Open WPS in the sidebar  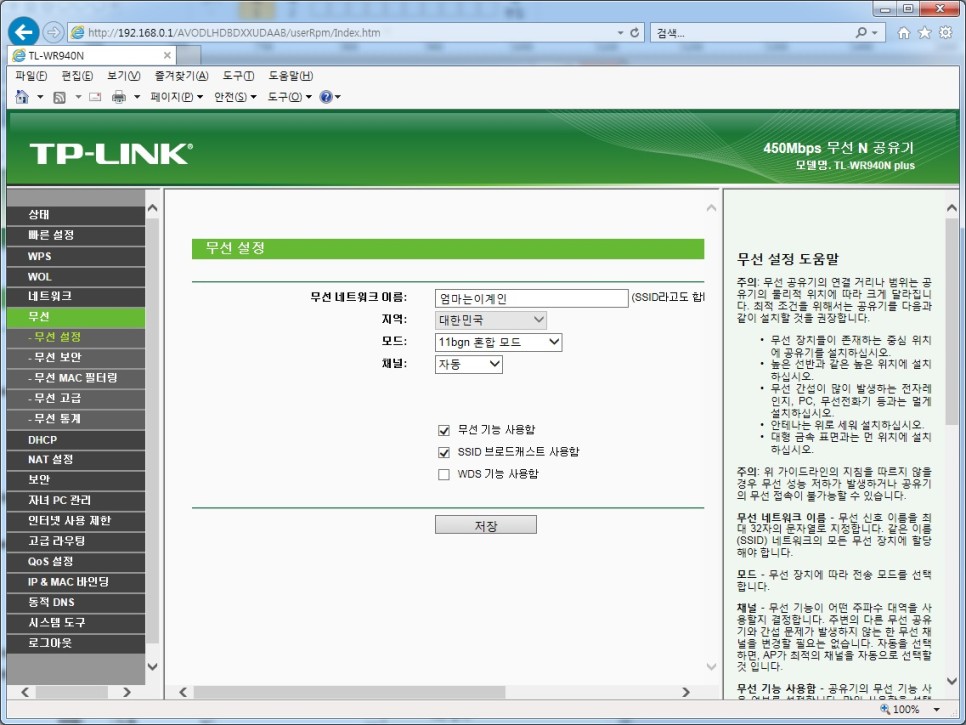point(76,256)
